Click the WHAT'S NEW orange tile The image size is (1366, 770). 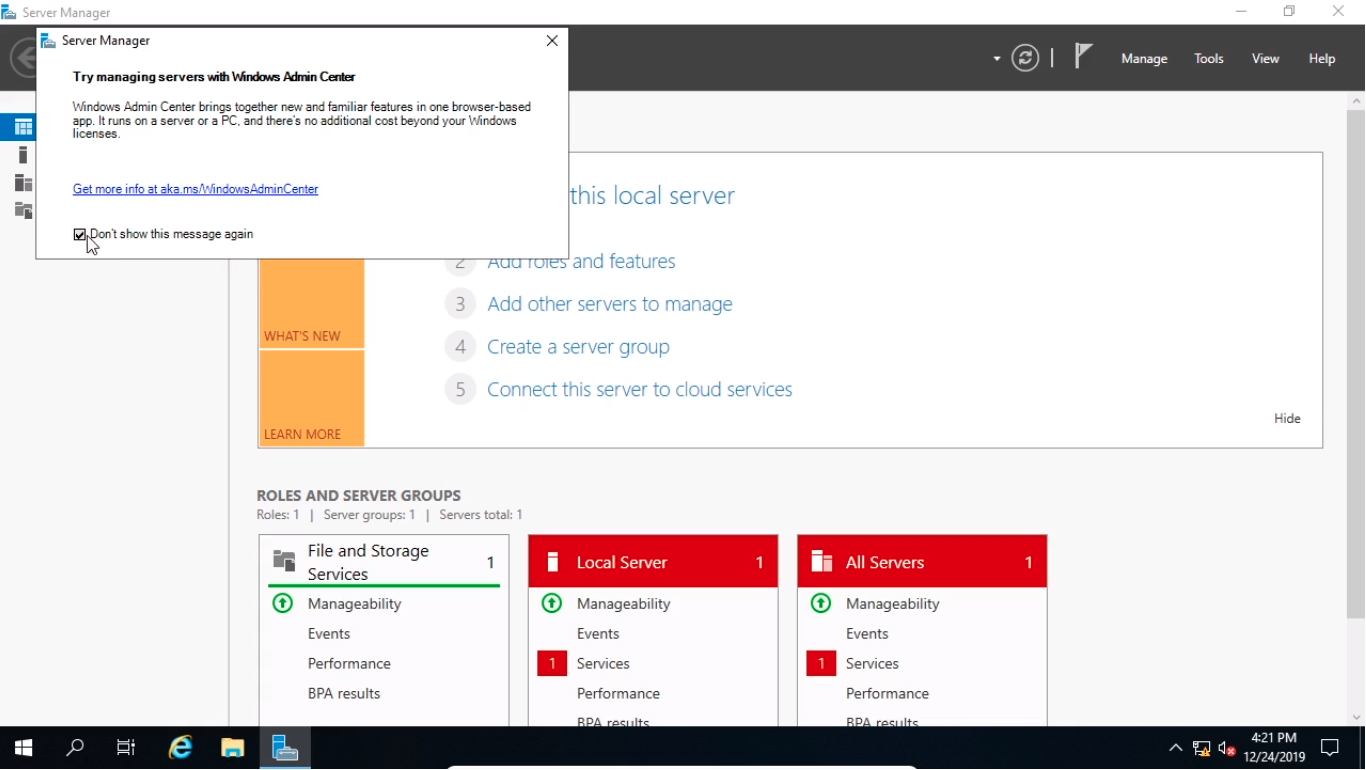(311, 305)
